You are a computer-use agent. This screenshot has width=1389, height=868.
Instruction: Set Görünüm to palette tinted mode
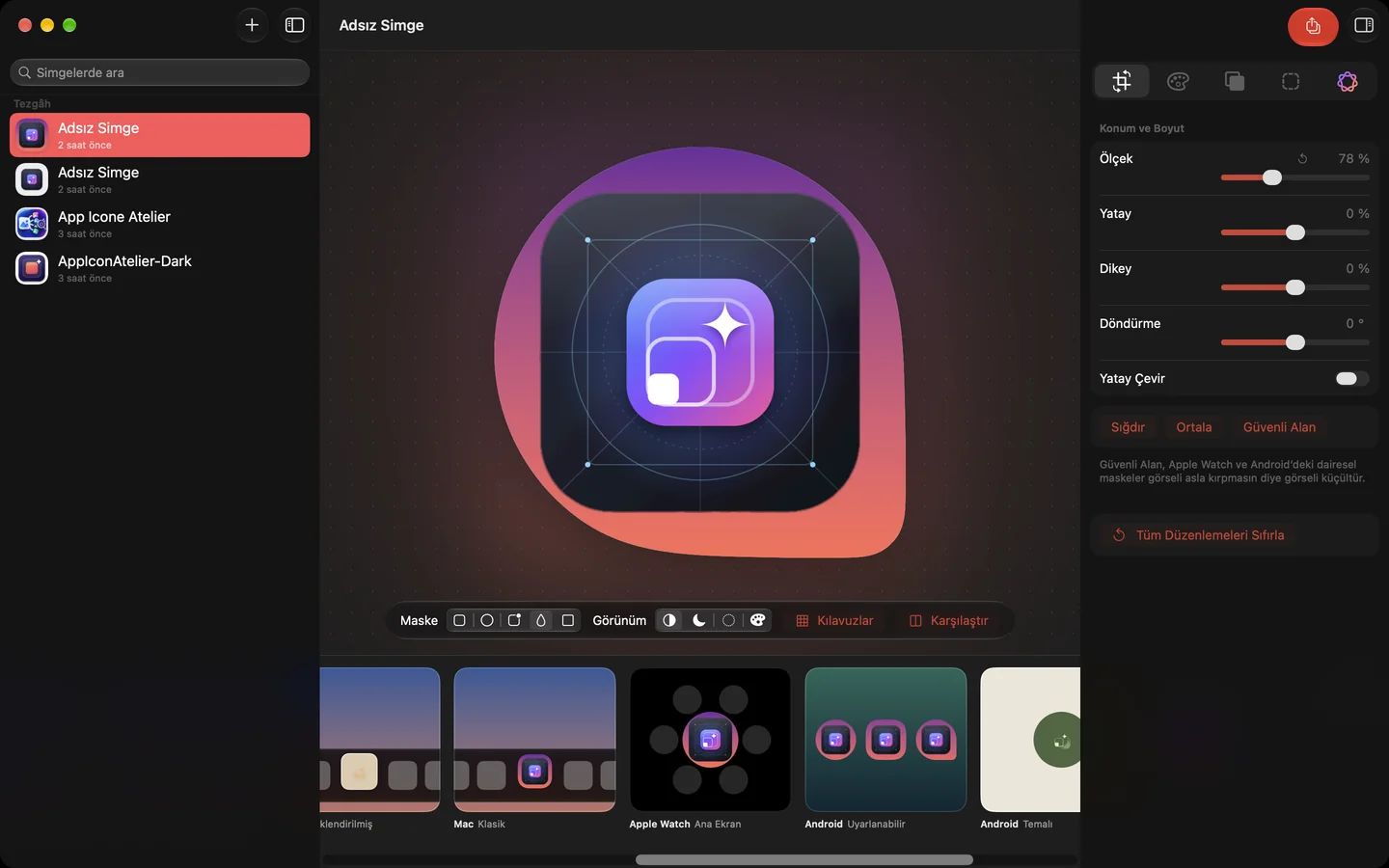758,620
